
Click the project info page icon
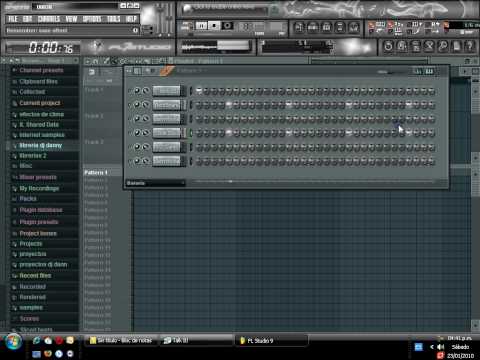456,46
